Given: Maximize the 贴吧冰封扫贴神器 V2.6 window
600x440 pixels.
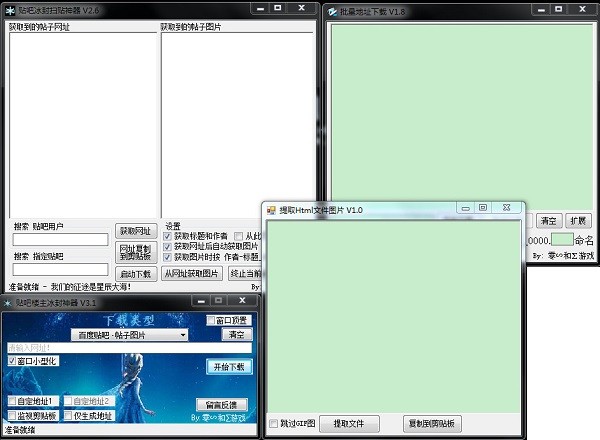Looking at the screenshot, I should point(278,8).
